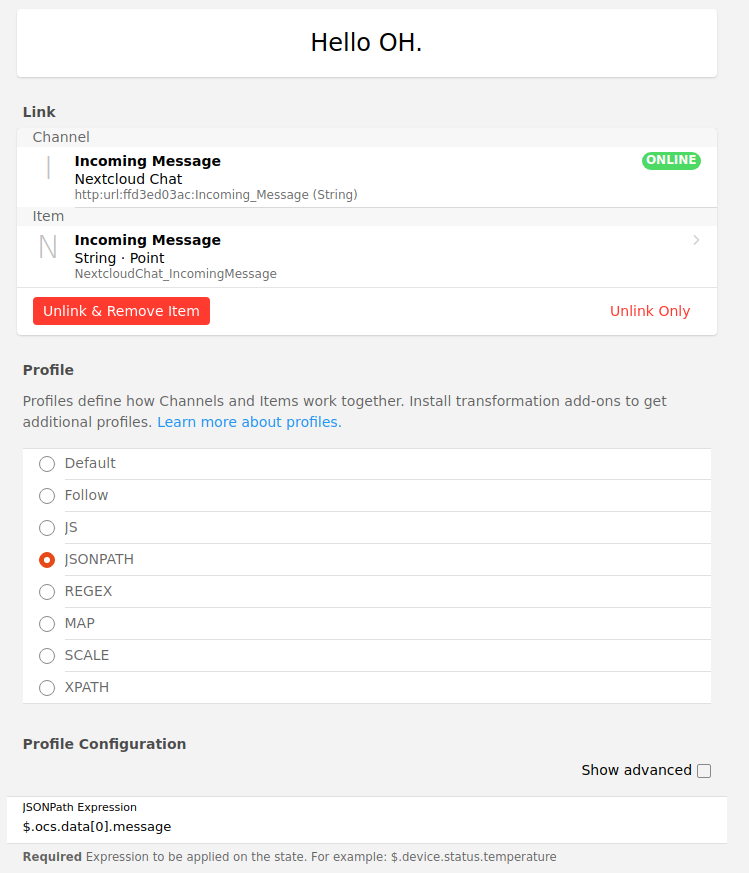The width and height of the screenshot is (749, 873).
Task: Enable the Show advanced checkbox
Action: [704, 771]
